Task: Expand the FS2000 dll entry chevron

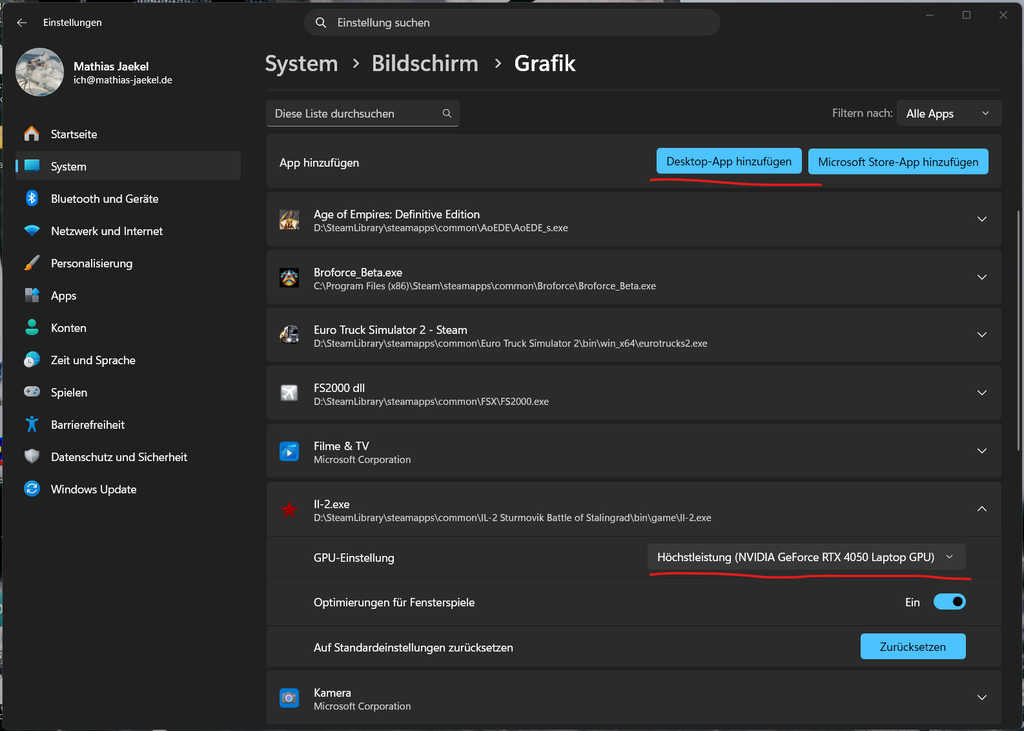Action: 982,393
